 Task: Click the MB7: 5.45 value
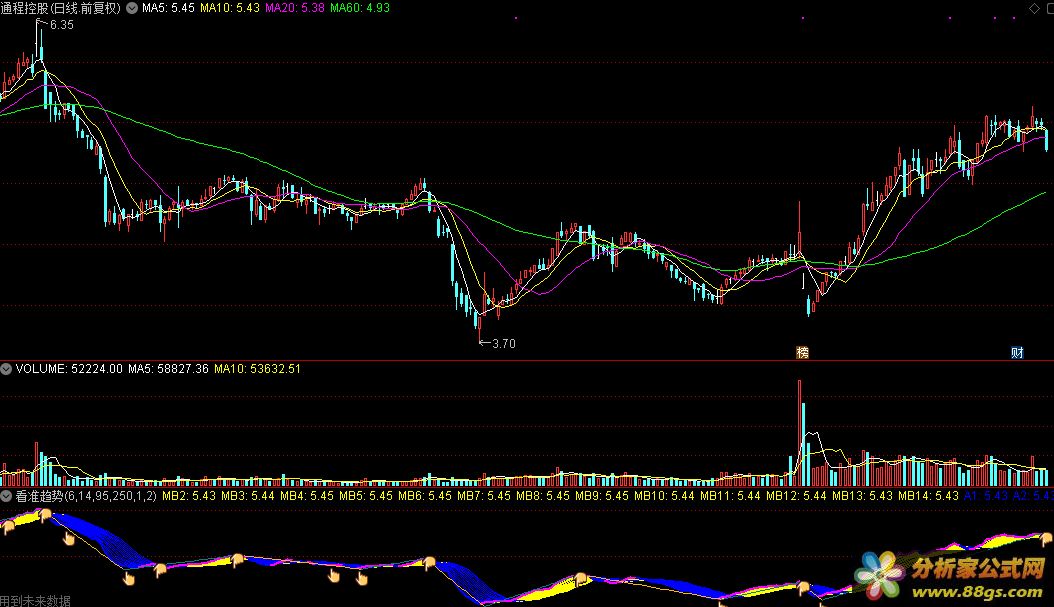coord(484,496)
